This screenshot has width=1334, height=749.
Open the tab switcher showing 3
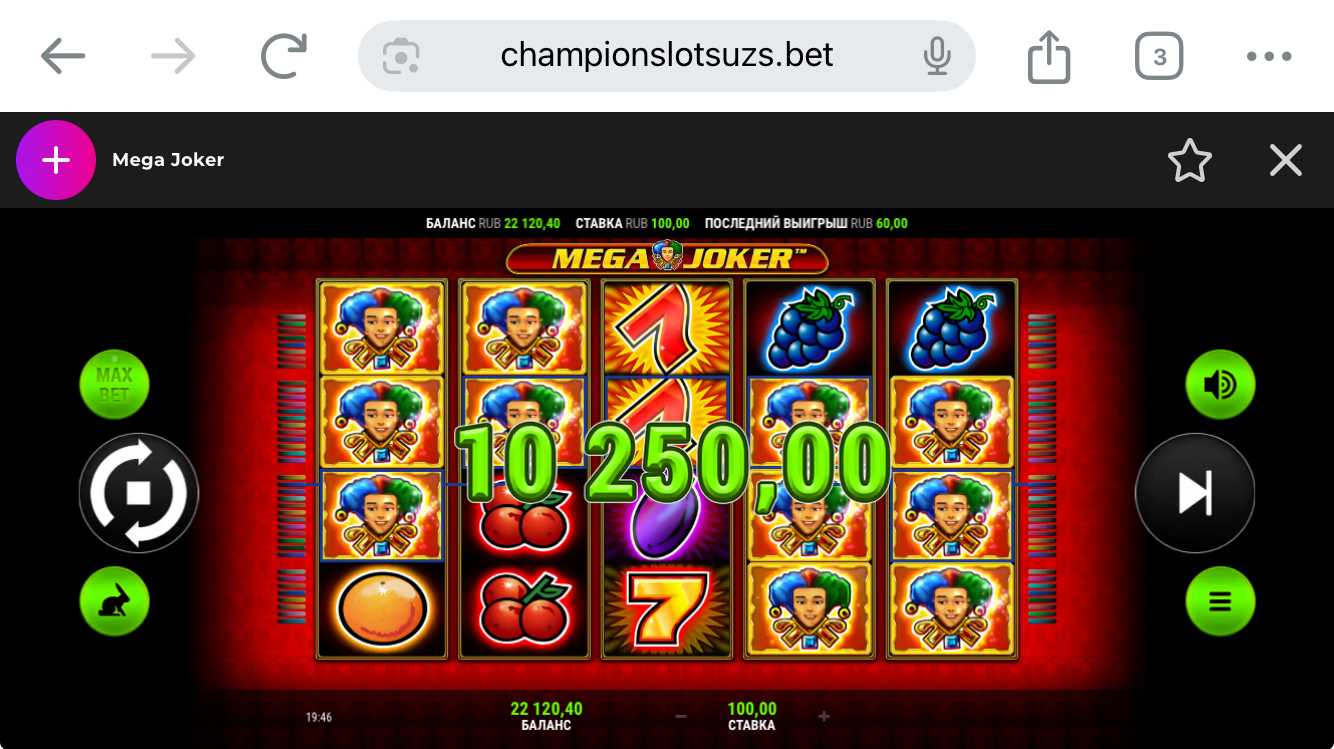pyautogui.click(x=1160, y=57)
